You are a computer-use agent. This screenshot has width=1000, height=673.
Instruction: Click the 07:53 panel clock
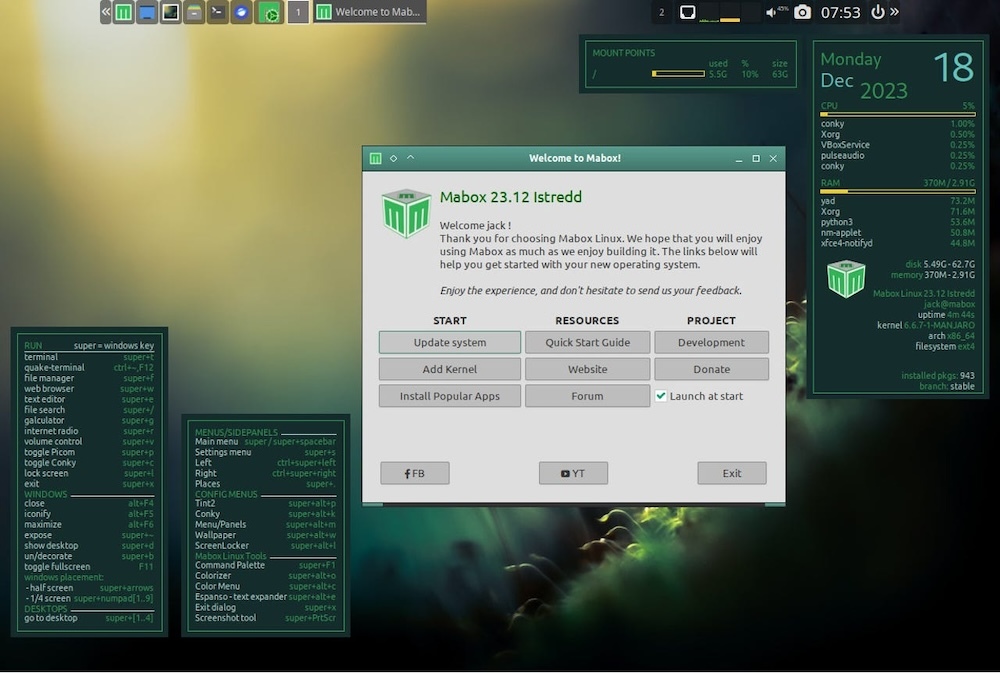[x=840, y=12]
